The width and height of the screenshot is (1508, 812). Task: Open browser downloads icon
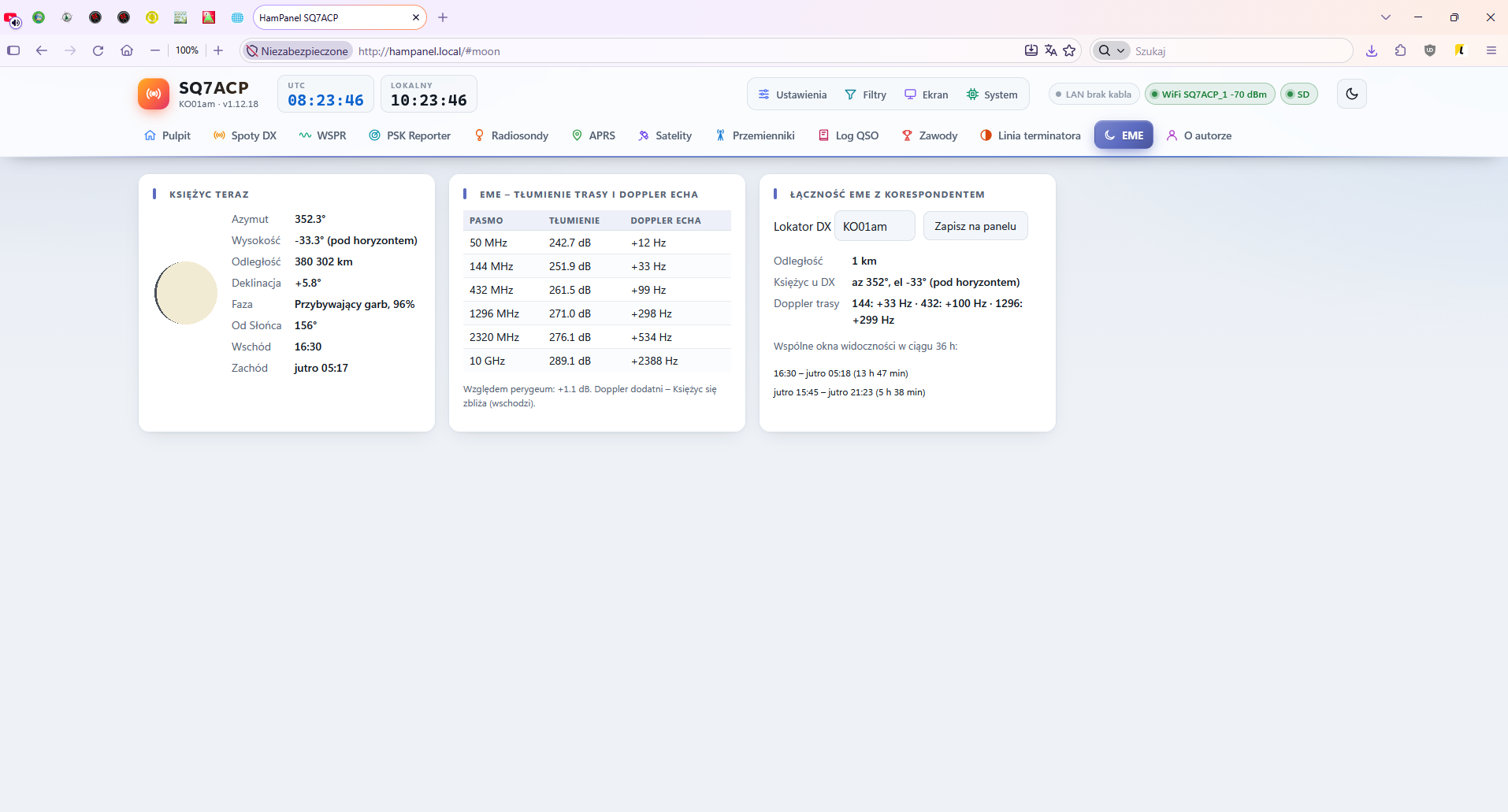(x=1372, y=50)
